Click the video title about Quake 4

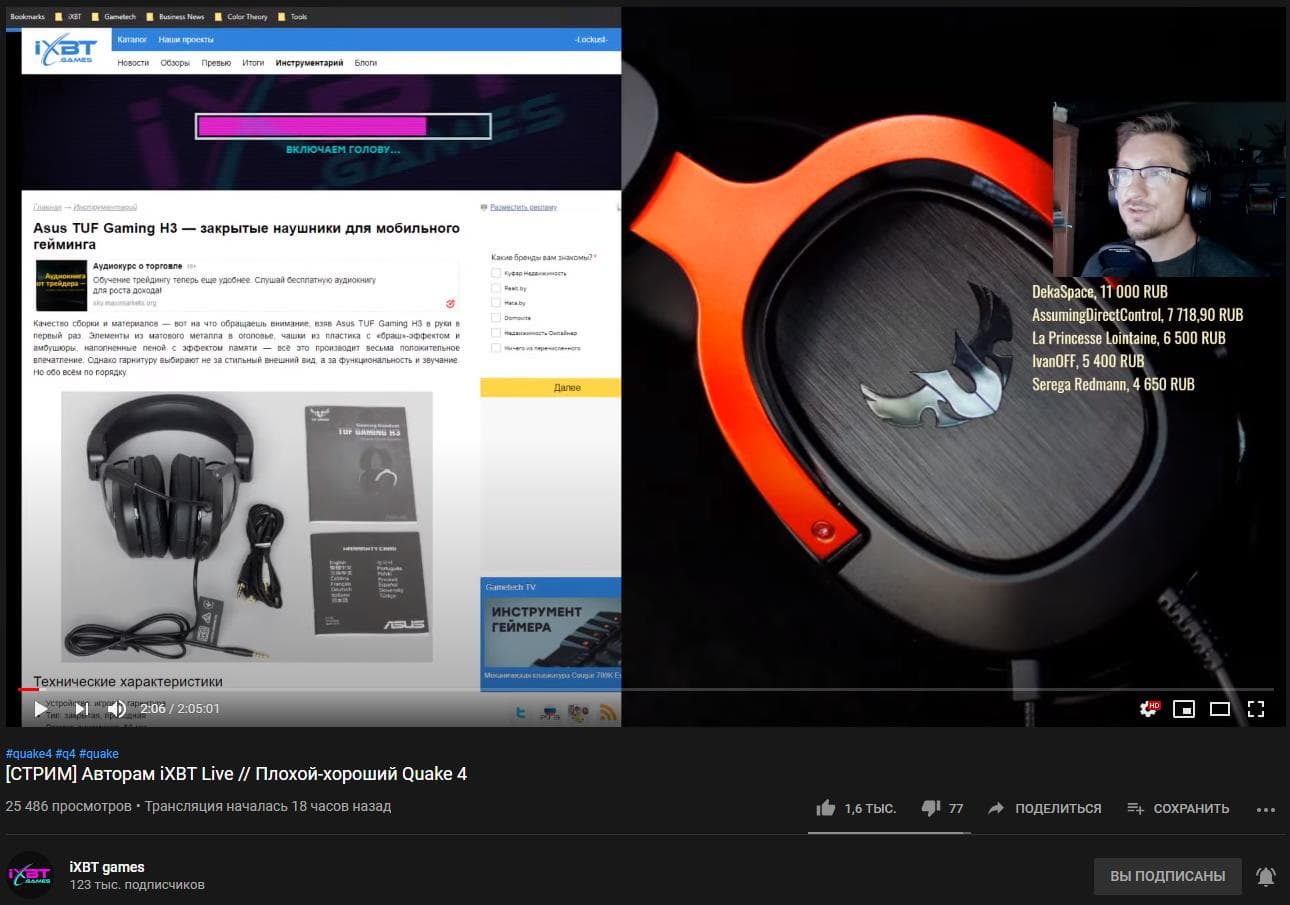pos(236,774)
